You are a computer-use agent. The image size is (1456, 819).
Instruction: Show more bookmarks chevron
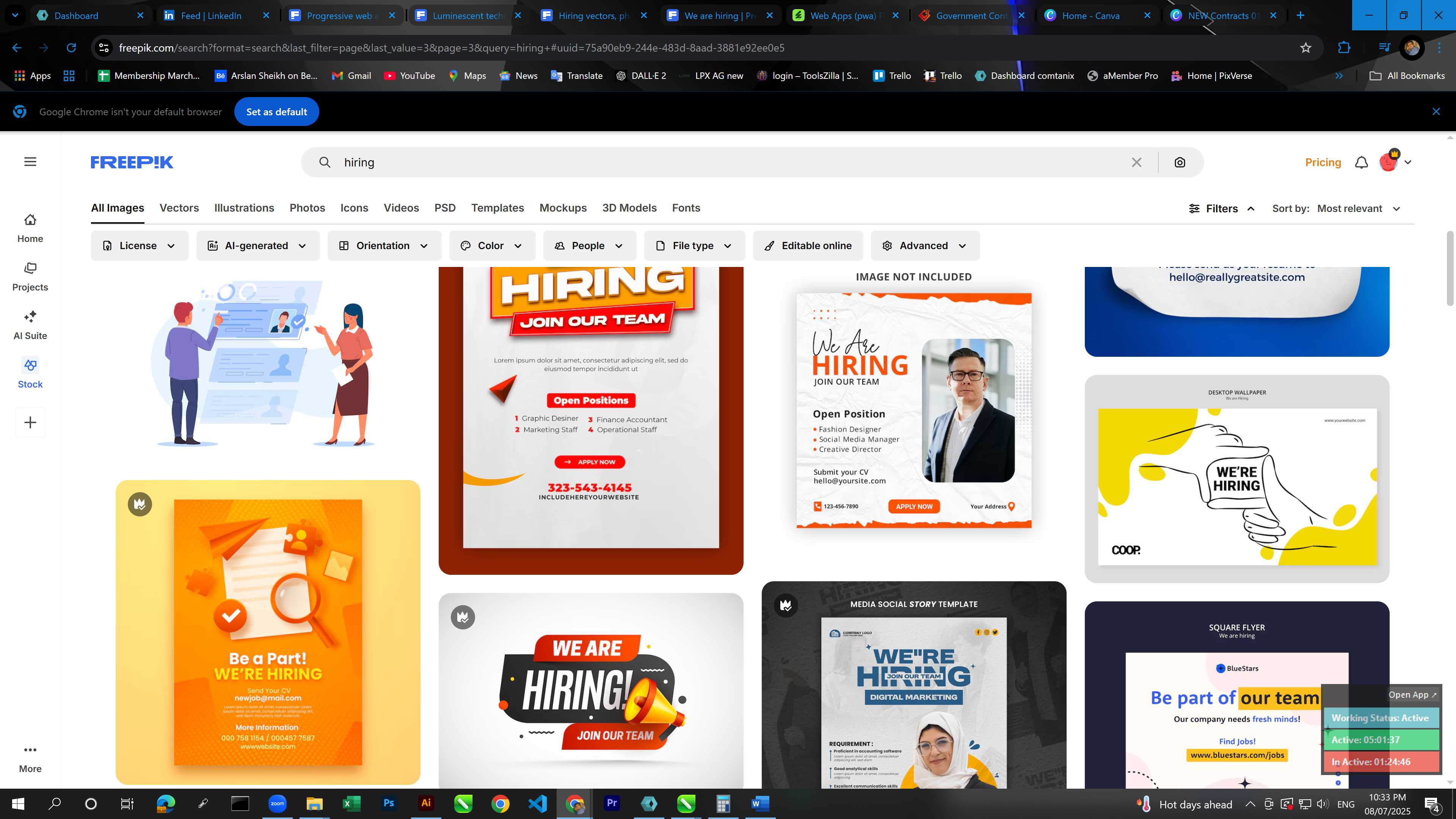tap(1339, 76)
